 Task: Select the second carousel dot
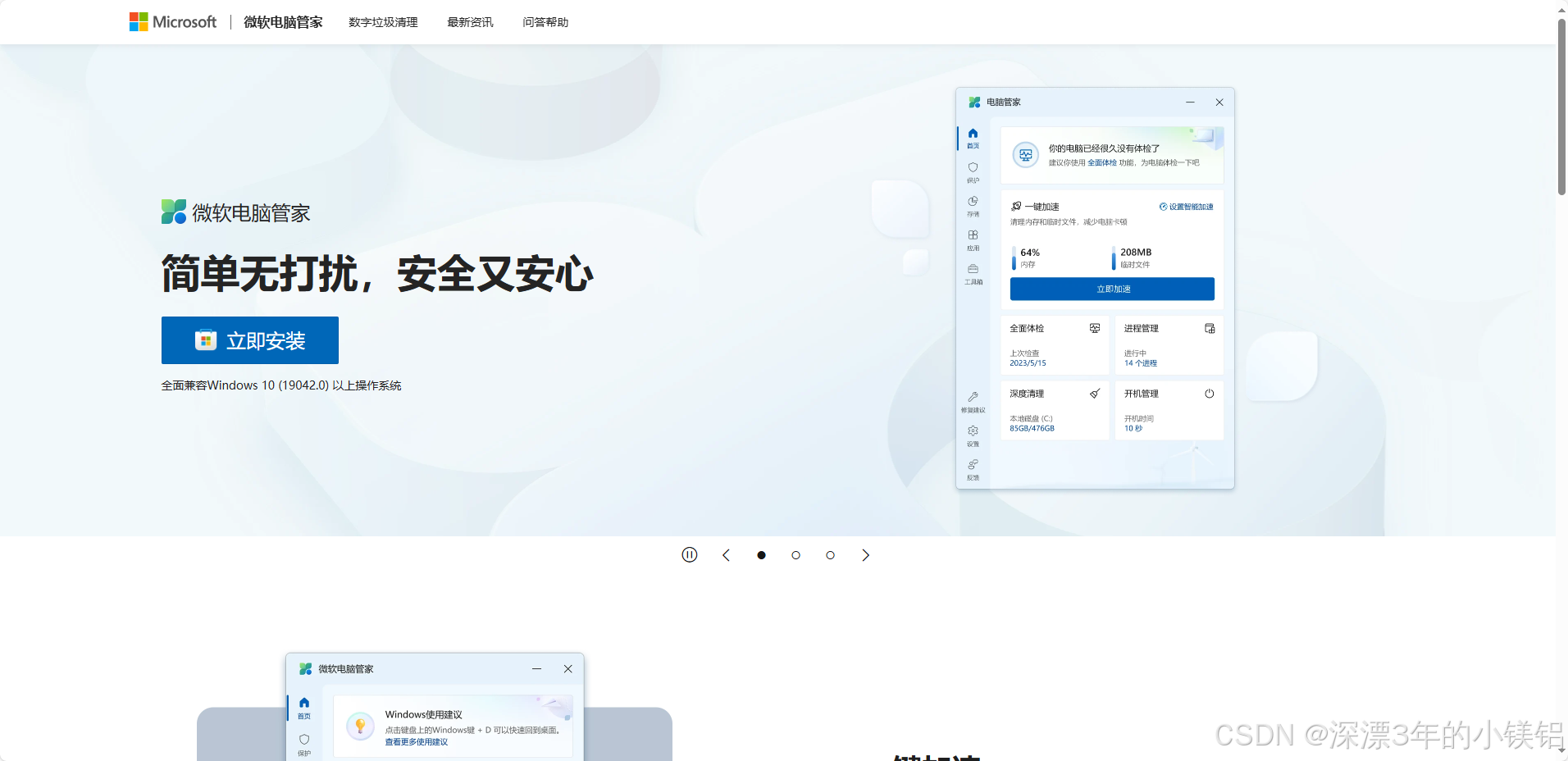(x=795, y=555)
